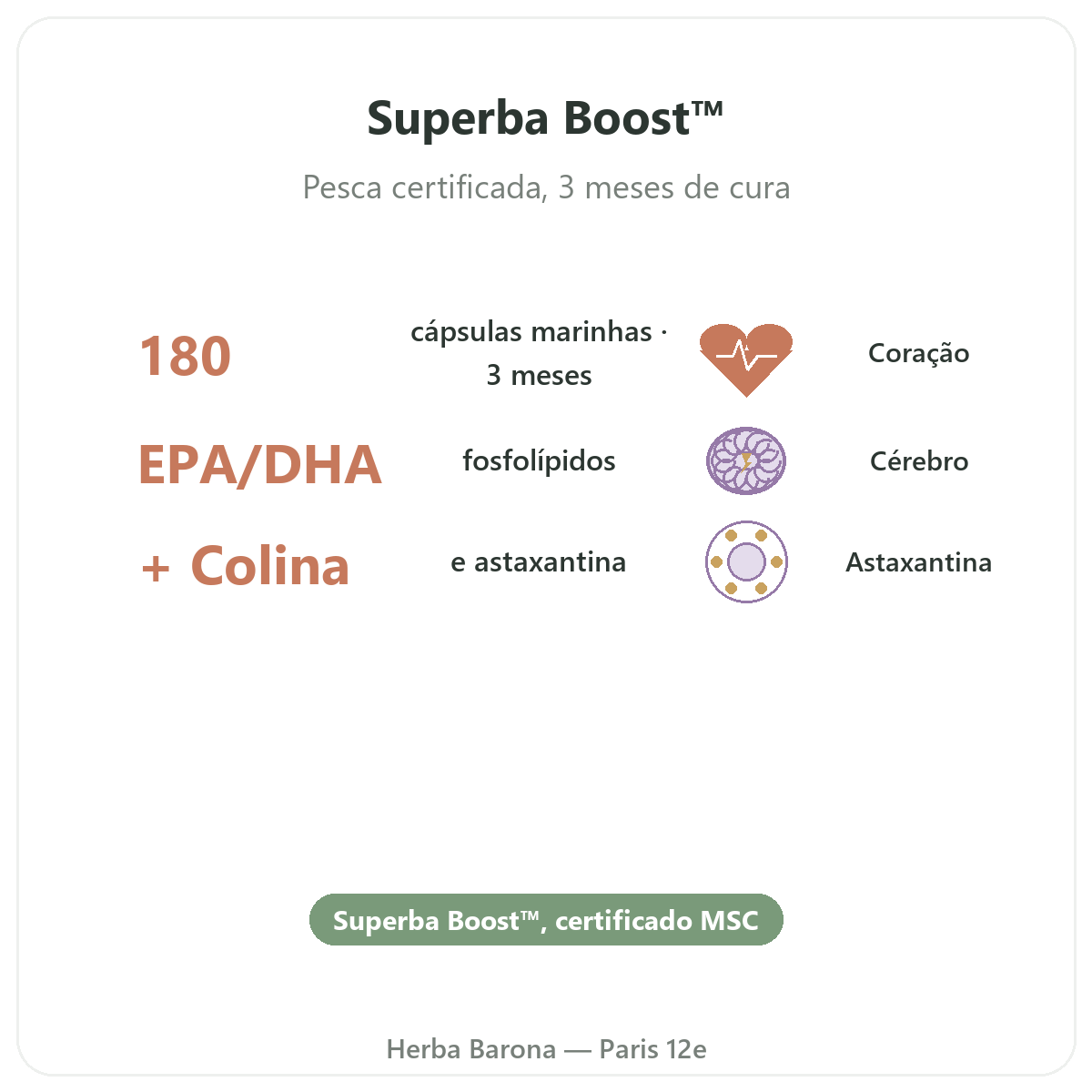Image resolution: width=1092 pixels, height=1092 pixels.
Task: Click Paris 12e in the footer
Action: tap(652, 1049)
